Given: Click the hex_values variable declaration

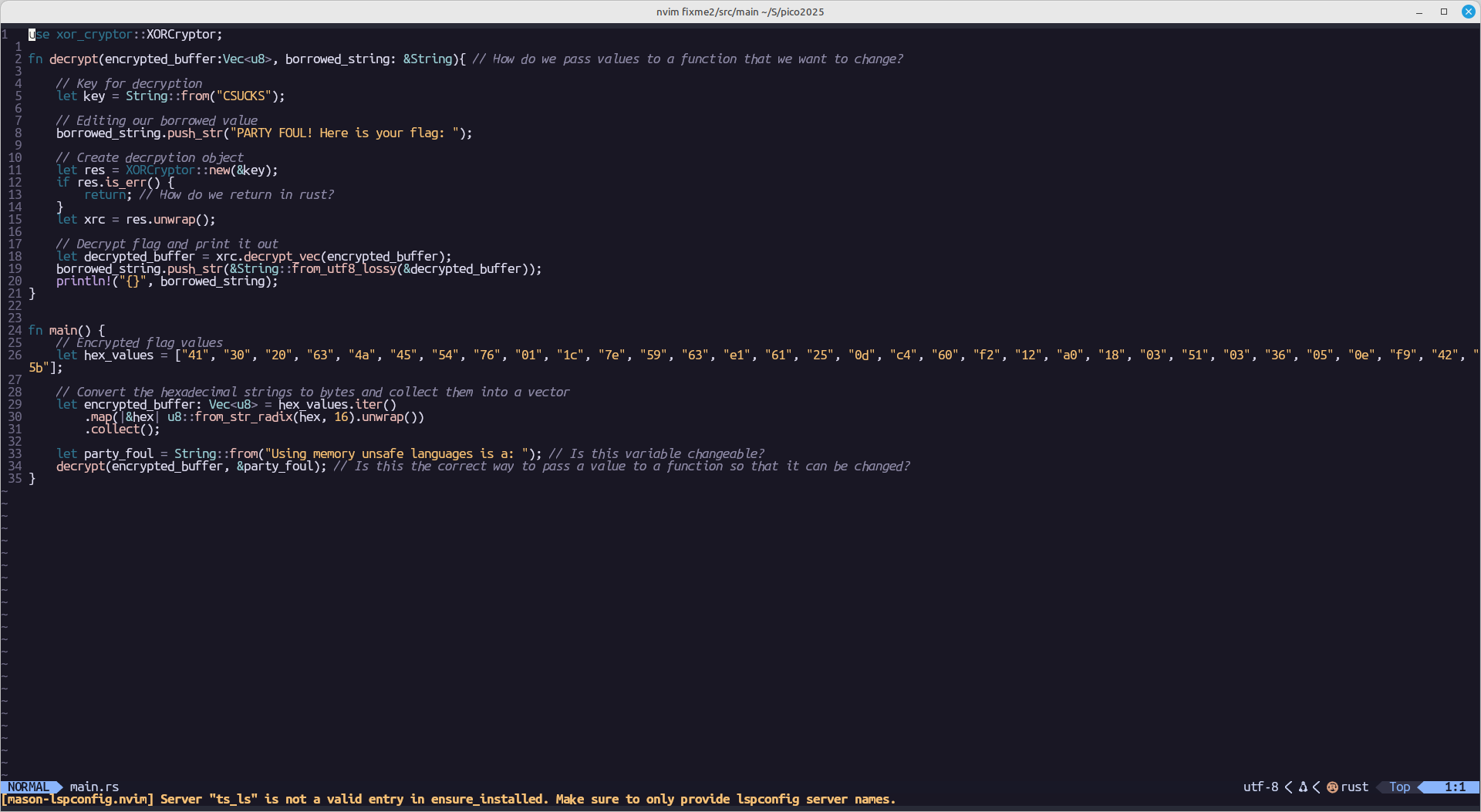Looking at the screenshot, I should pyautogui.click(x=118, y=355).
